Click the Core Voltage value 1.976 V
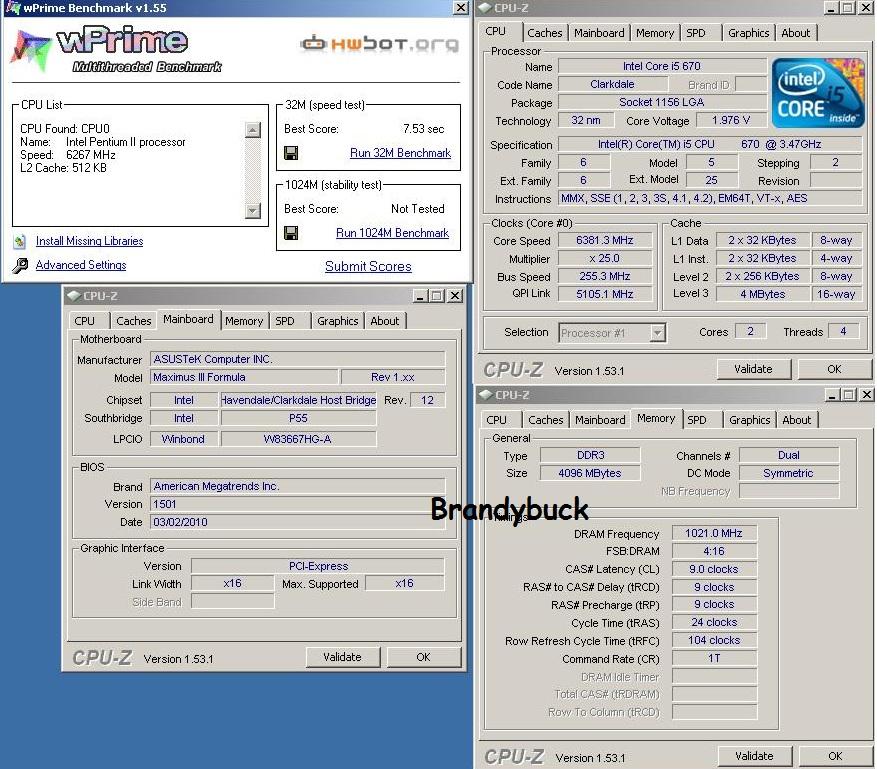 tap(730, 120)
